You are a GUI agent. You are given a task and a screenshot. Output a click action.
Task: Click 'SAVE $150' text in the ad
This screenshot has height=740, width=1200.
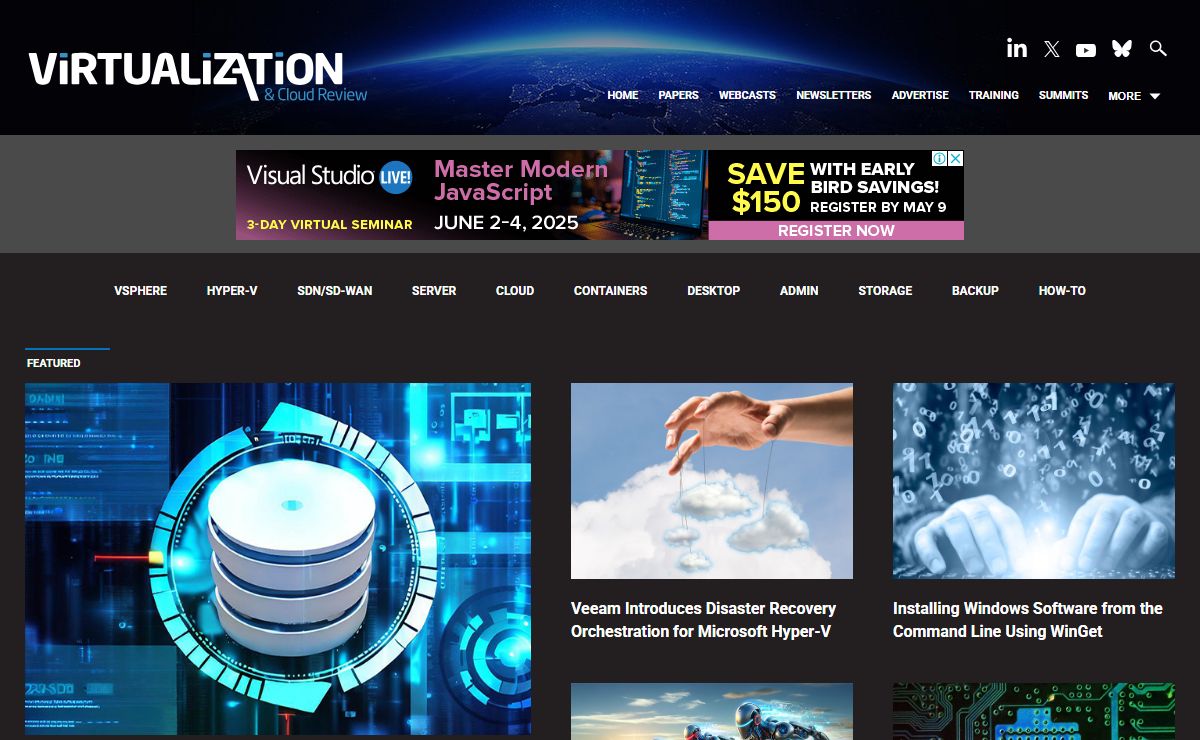click(766, 188)
